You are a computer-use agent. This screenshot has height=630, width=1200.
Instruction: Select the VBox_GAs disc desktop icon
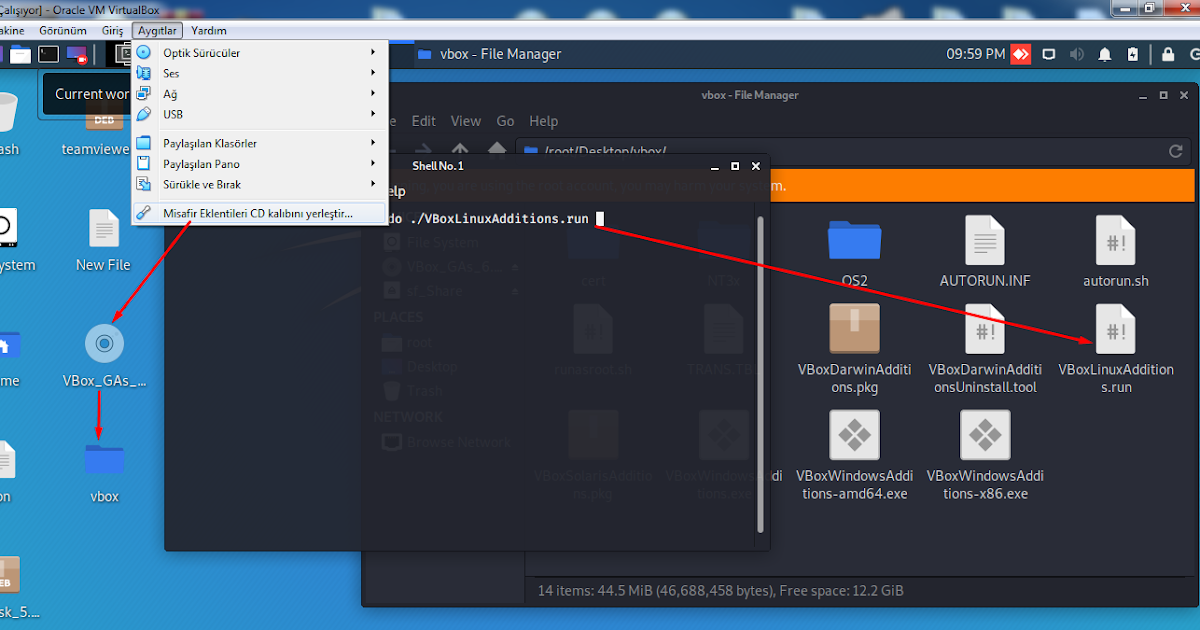click(x=104, y=355)
